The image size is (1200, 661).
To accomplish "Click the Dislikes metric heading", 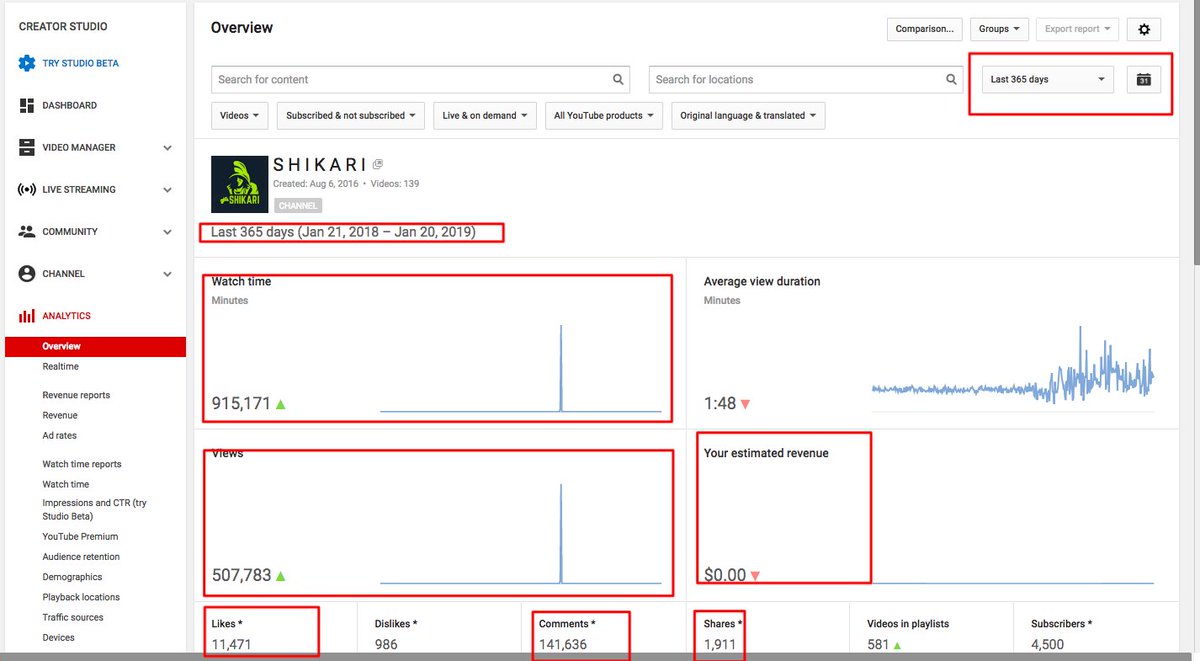I will [x=396, y=624].
